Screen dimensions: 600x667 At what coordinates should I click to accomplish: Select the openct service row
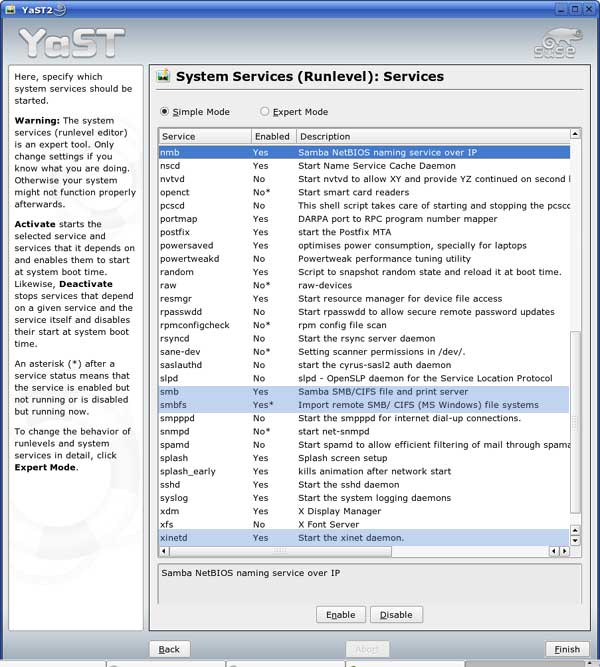(x=364, y=192)
